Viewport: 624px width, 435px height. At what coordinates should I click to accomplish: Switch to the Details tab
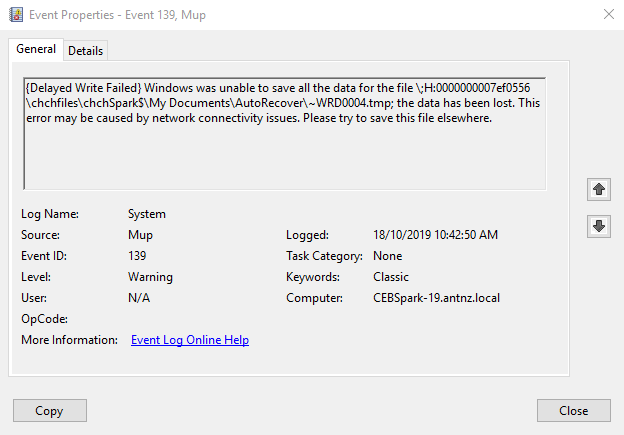86,51
